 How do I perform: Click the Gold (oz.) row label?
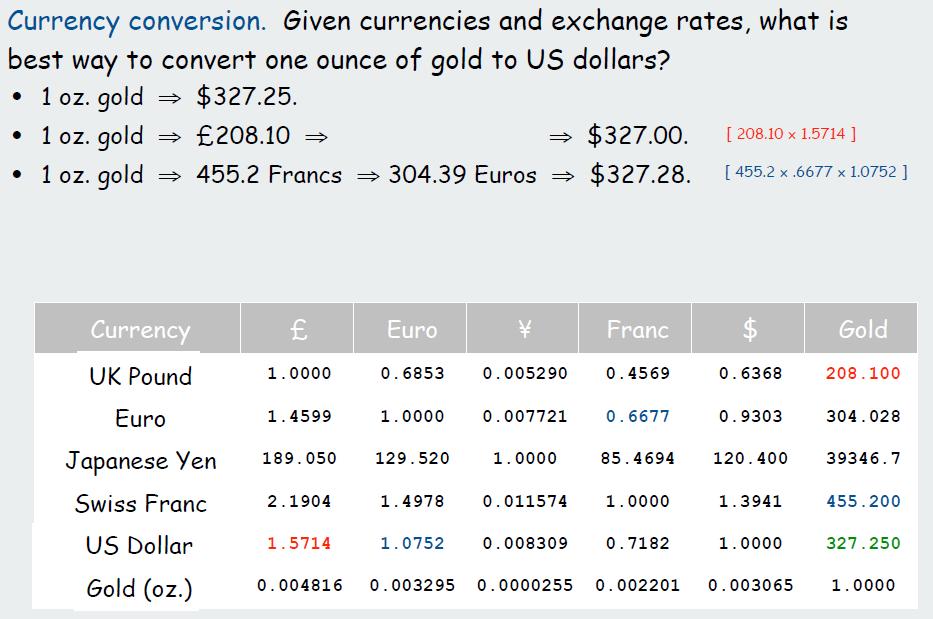(139, 589)
